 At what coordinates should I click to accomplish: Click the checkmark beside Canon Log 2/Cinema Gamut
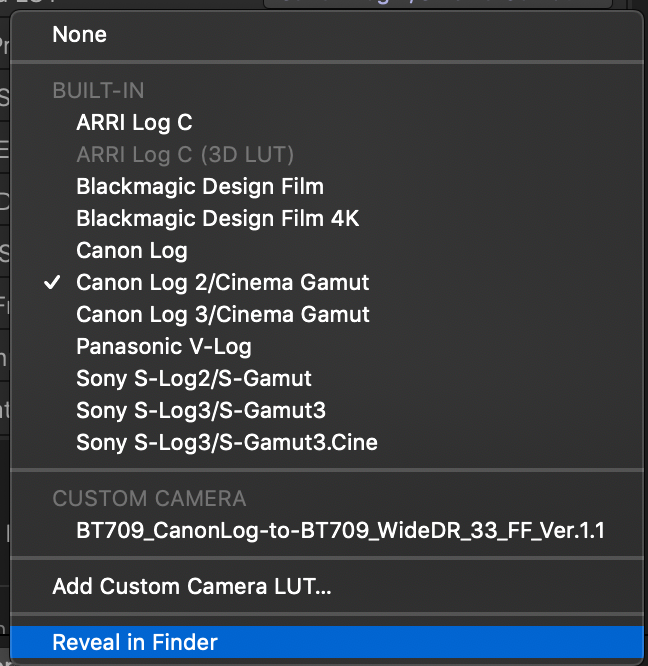click(x=53, y=283)
